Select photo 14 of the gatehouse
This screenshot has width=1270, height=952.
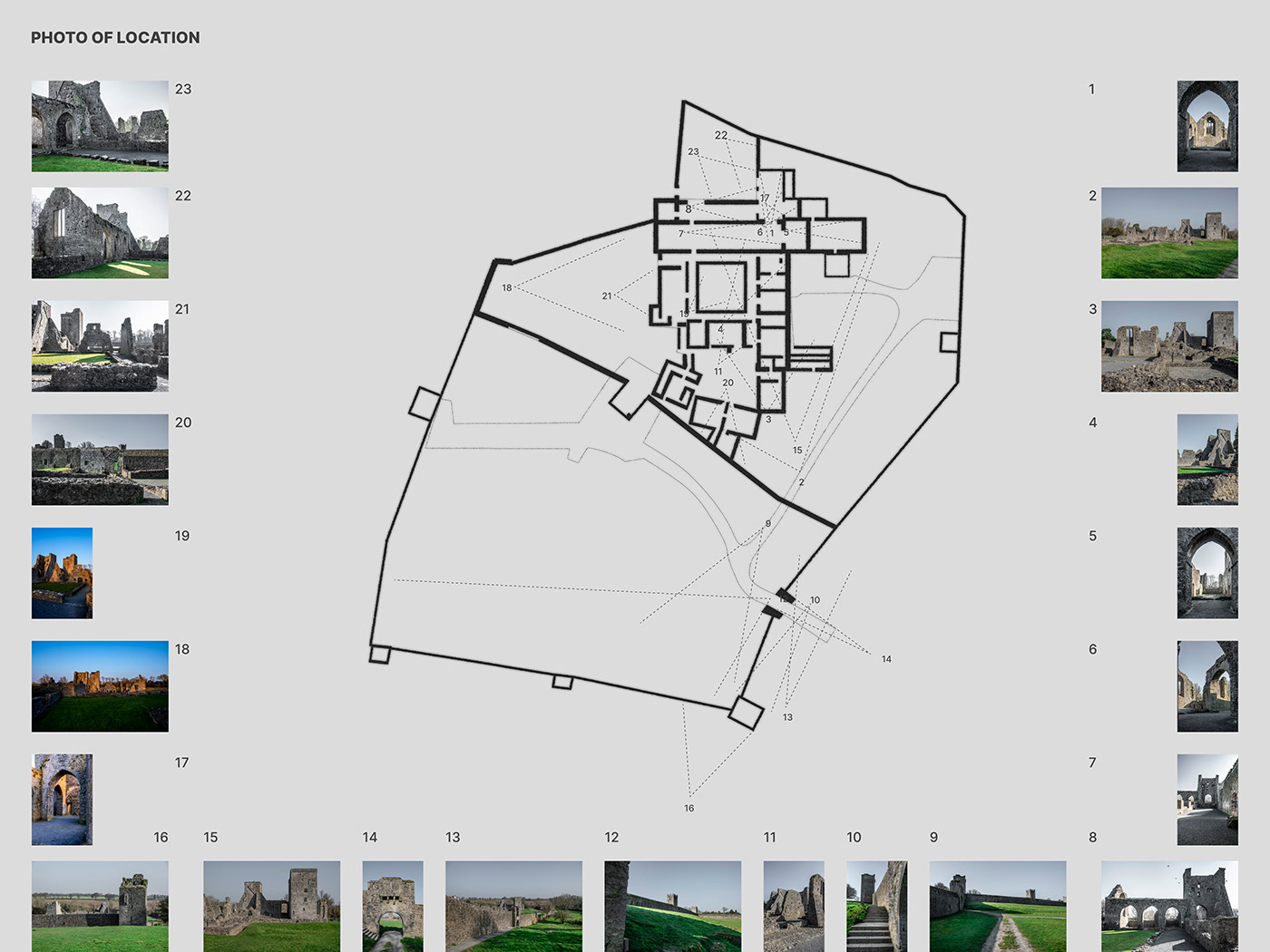point(393,906)
